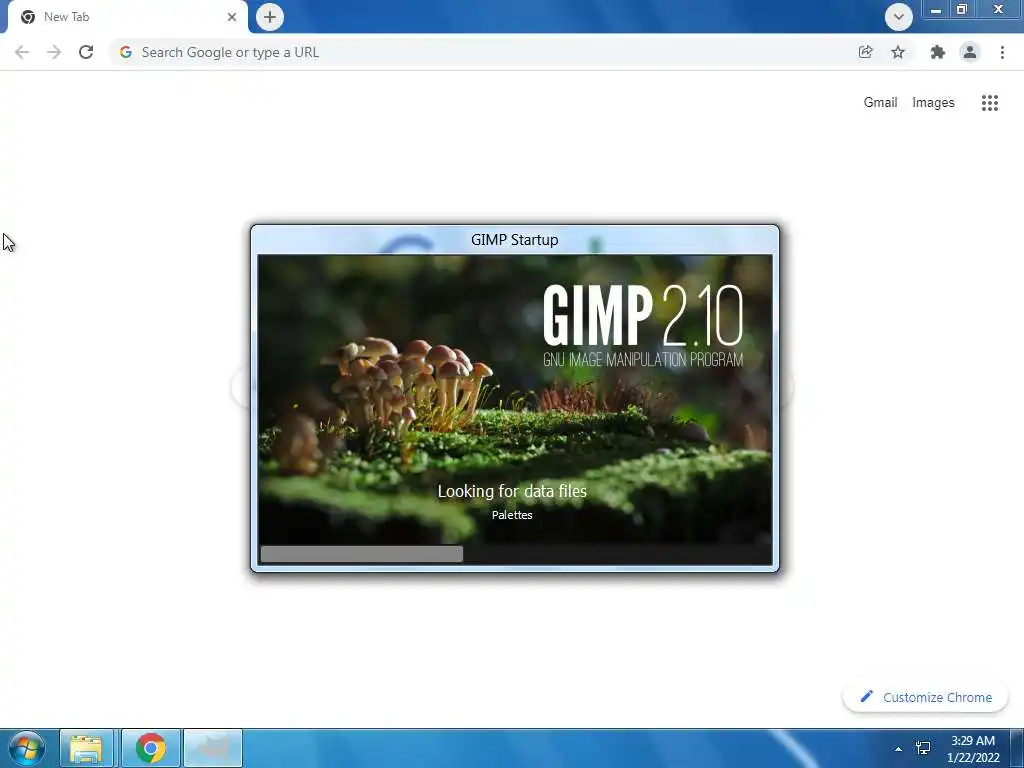Click the share page icon in the address bar
The width and height of the screenshot is (1024, 768).
pyautogui.click(x=865, y=52)
